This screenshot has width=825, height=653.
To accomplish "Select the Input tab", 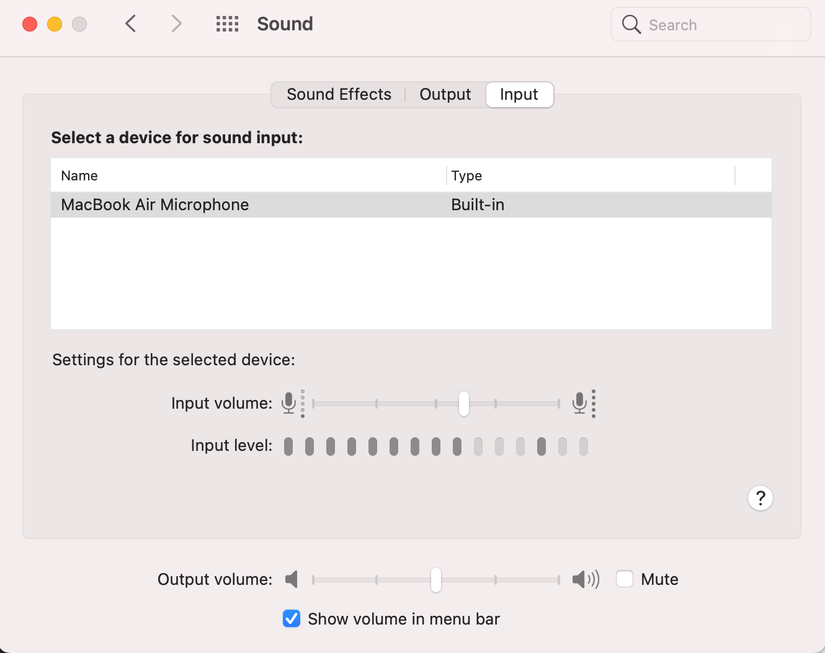I will coord(519,94).
